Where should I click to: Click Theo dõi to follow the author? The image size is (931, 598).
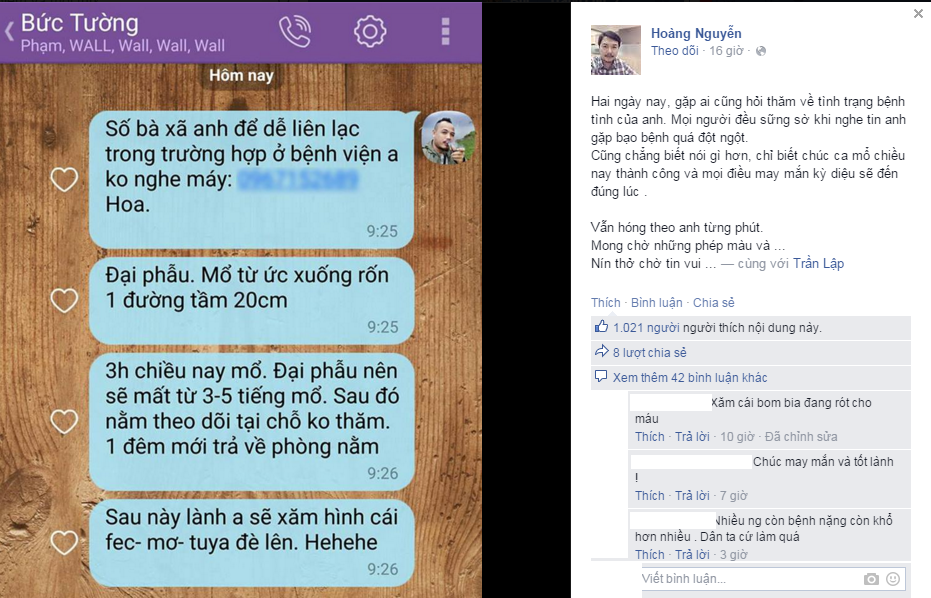[674, 51]
